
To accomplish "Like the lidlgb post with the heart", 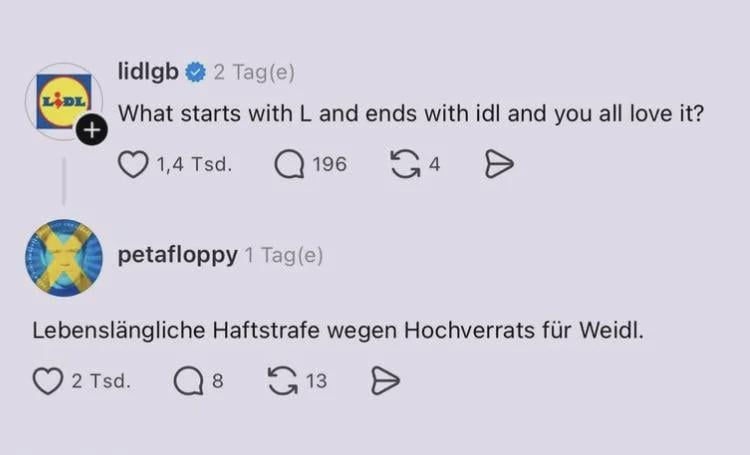I will tap(132, 165).
